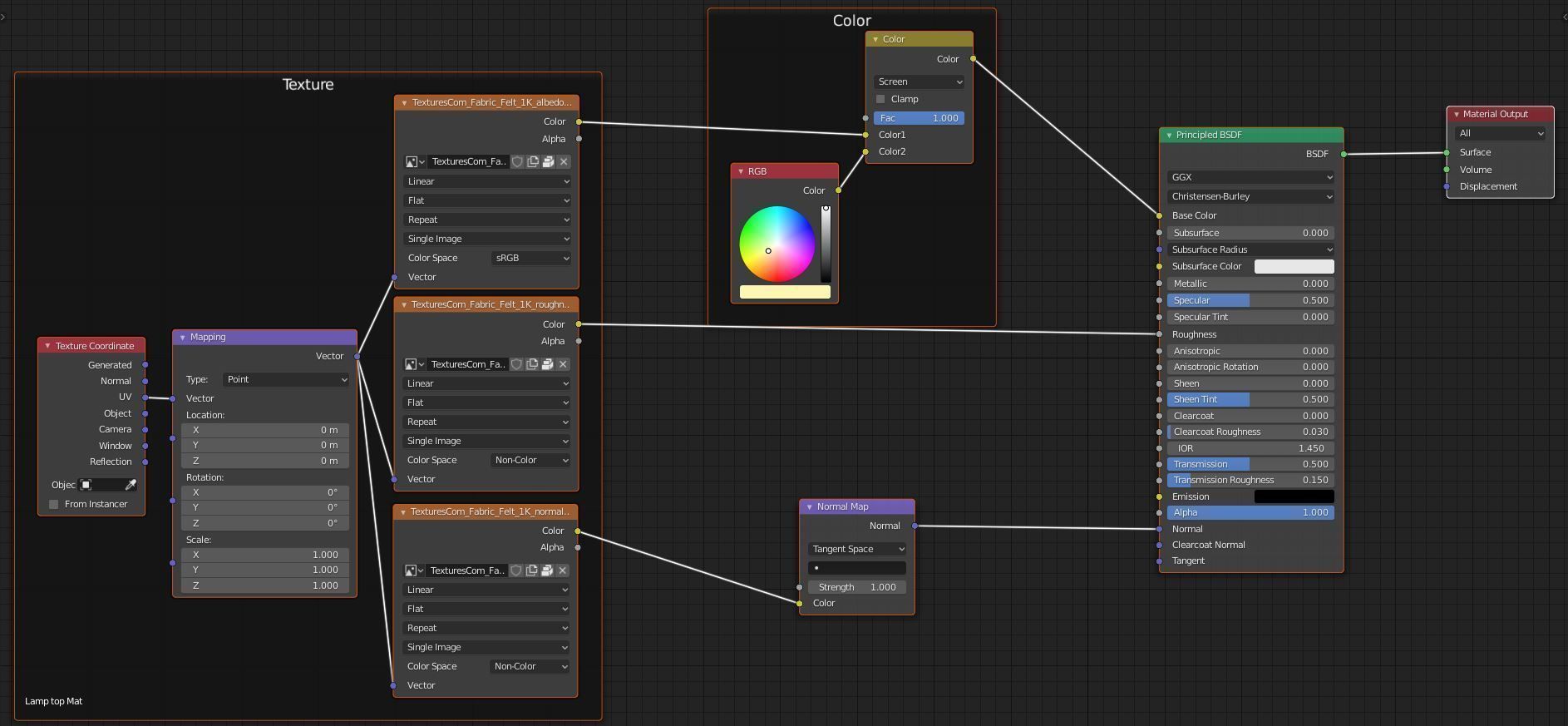The width and height of the screenshot is (1568, 726).
Task: Open Tangent Space dropdown in Normal Map
Action: (857, 549)
